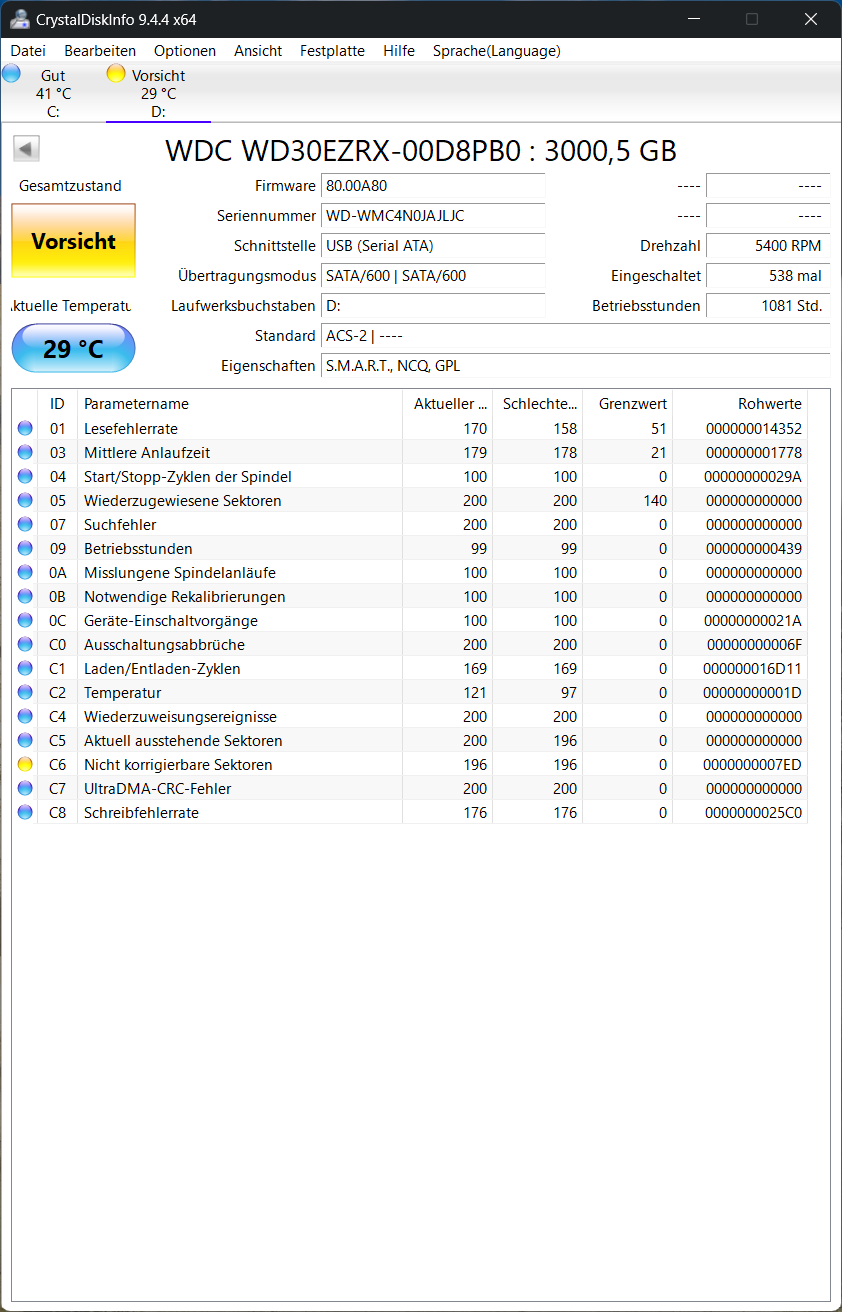Open the Sprache(Language) menu
The height and width of the screenshot is (1312, 842).
click(x=497, y=51)
